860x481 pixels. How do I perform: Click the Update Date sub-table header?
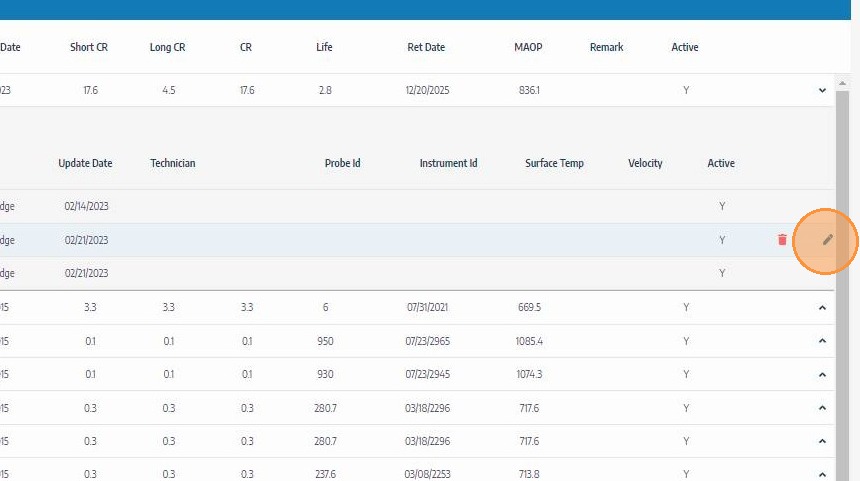85,163
